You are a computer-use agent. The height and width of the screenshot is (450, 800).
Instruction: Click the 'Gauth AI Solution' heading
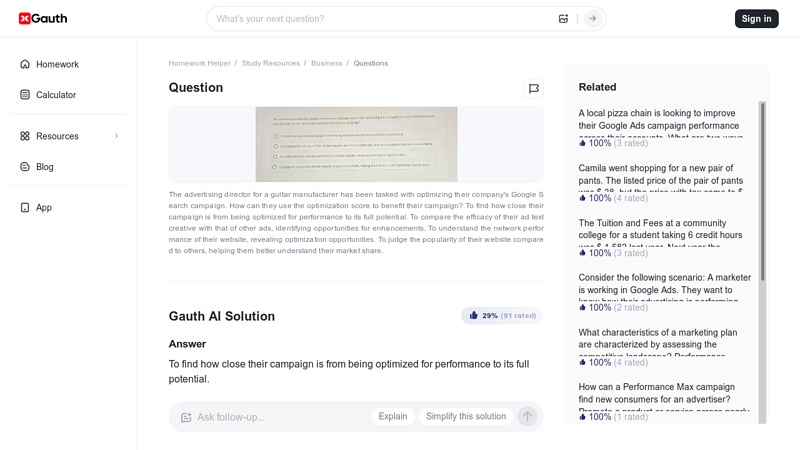(222, 316)
